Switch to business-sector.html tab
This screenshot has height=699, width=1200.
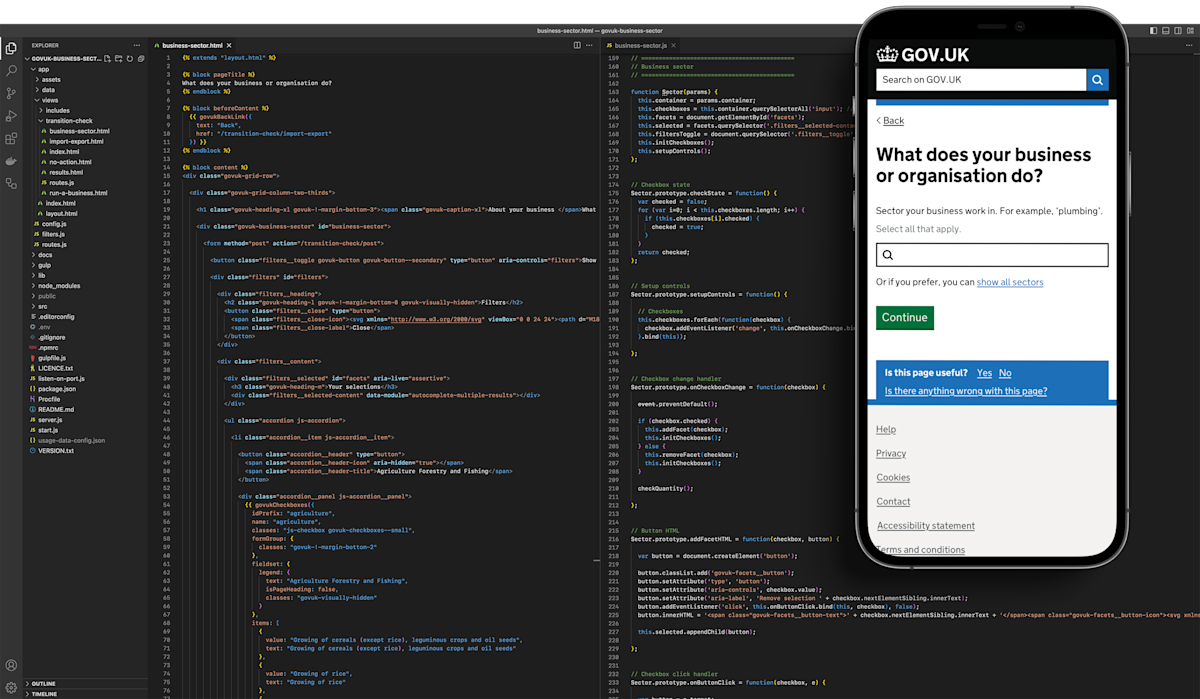tap(191, 45)
